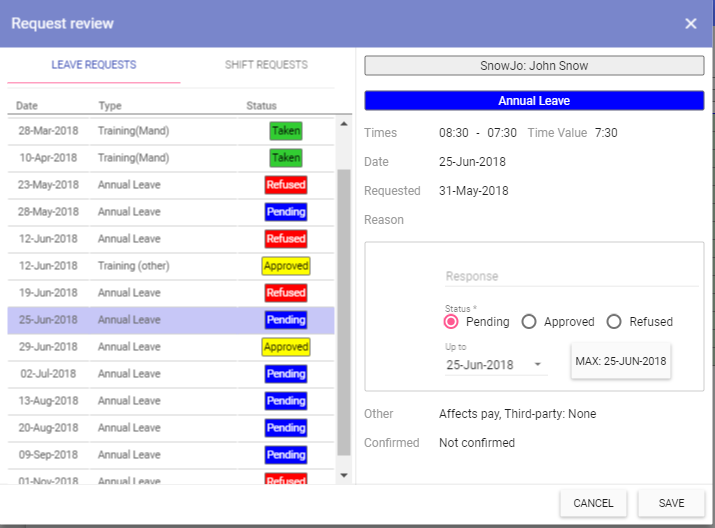The height and width of the screenshot is (528, 715).
Task: Click the MAX: 25-JUN-2018 button
Action: click(620, 361)
